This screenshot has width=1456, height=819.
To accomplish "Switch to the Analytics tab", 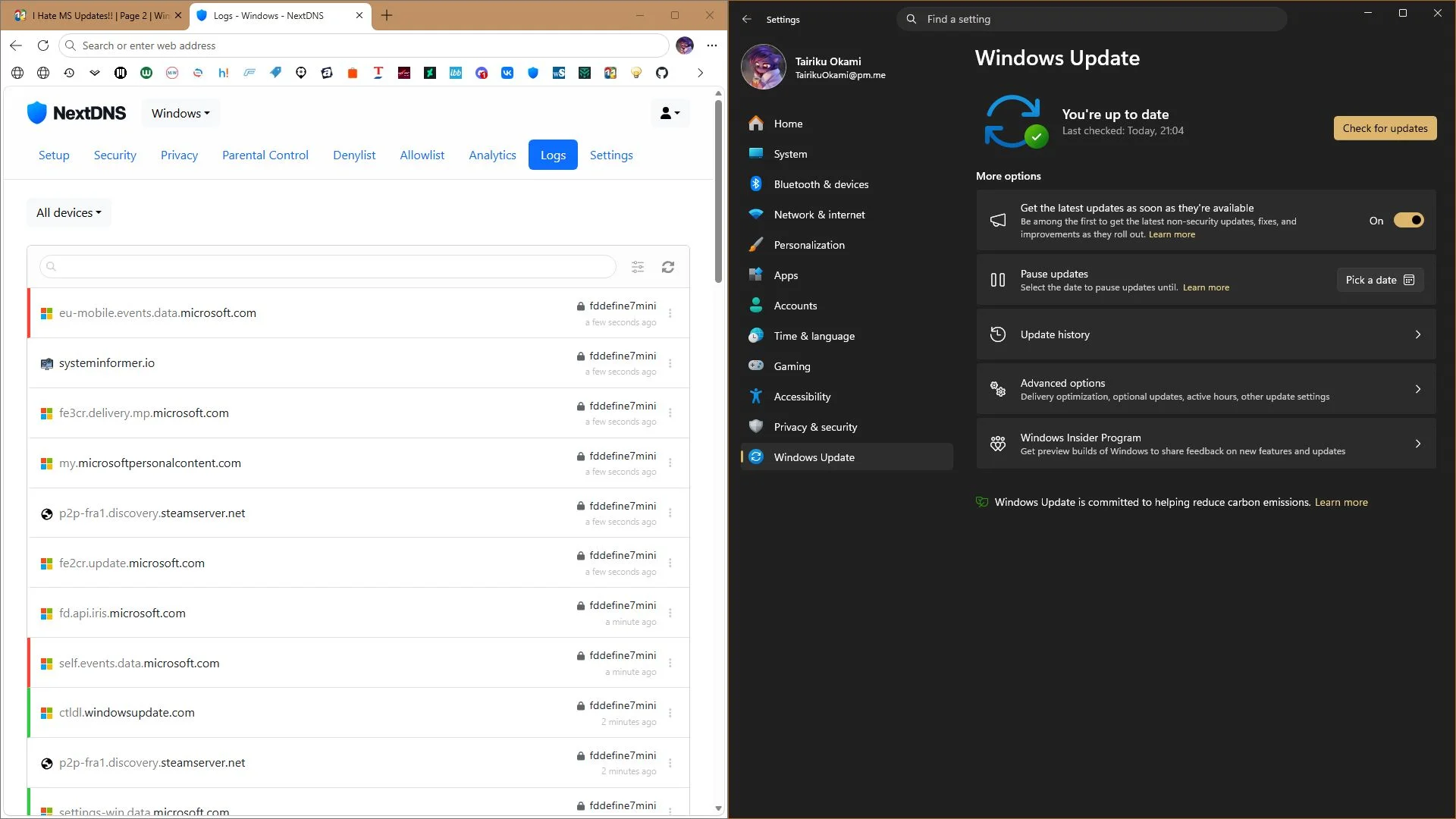I will [492, 155].
